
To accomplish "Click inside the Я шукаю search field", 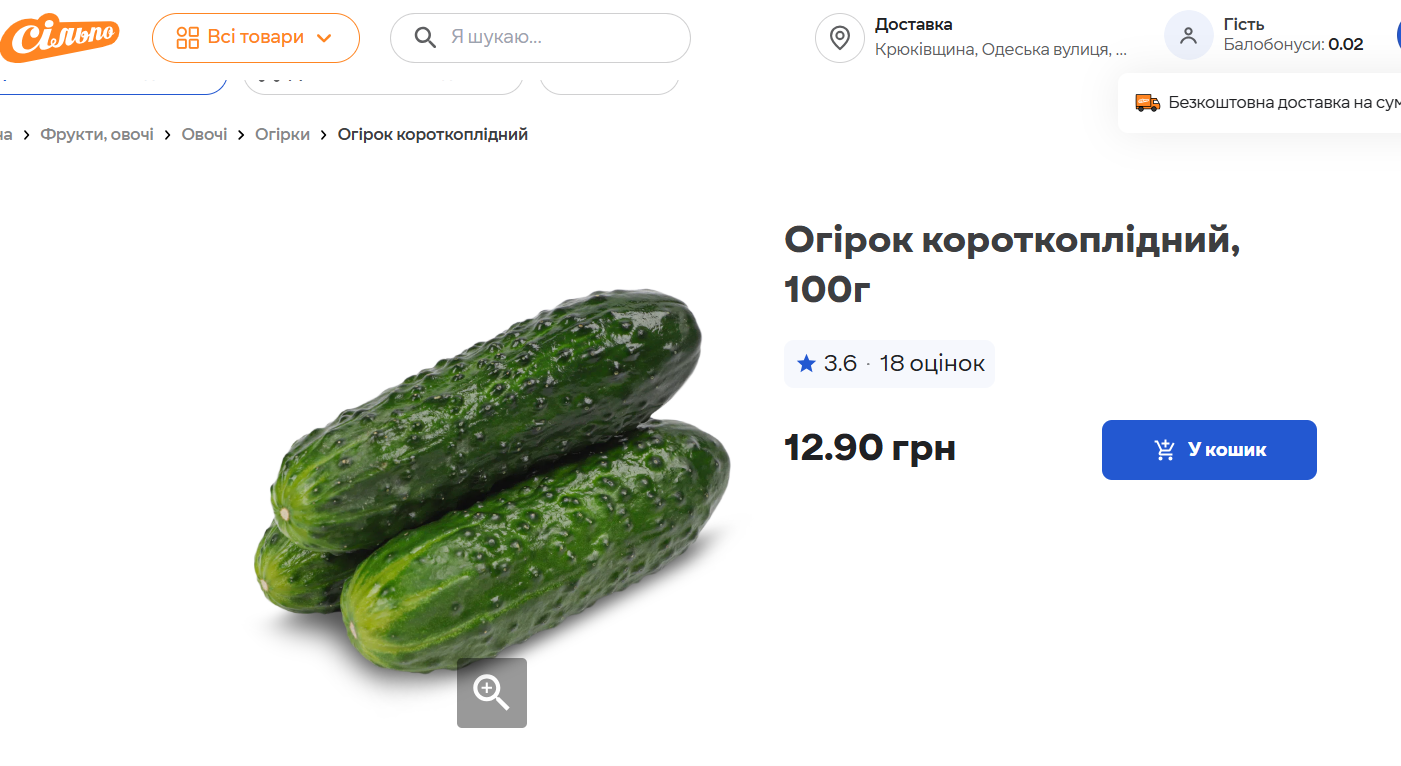I will point(540,37).
